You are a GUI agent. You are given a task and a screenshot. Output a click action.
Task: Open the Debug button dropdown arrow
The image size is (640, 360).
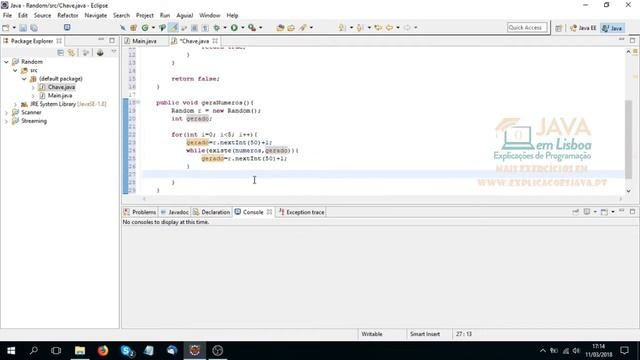click(x=224, y=28)
